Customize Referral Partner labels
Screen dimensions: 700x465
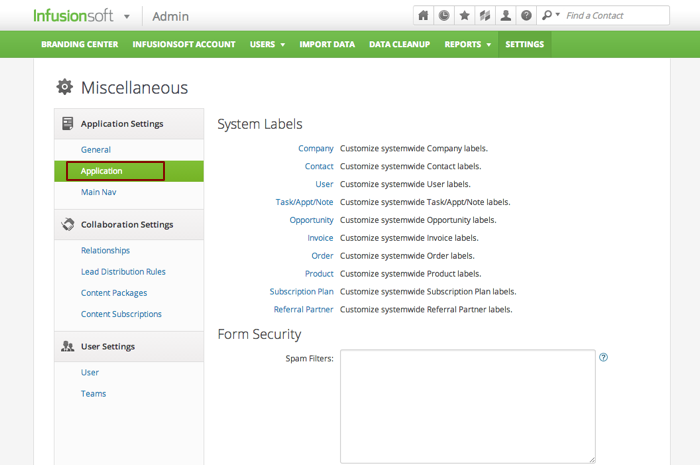(x=303, y=309)
